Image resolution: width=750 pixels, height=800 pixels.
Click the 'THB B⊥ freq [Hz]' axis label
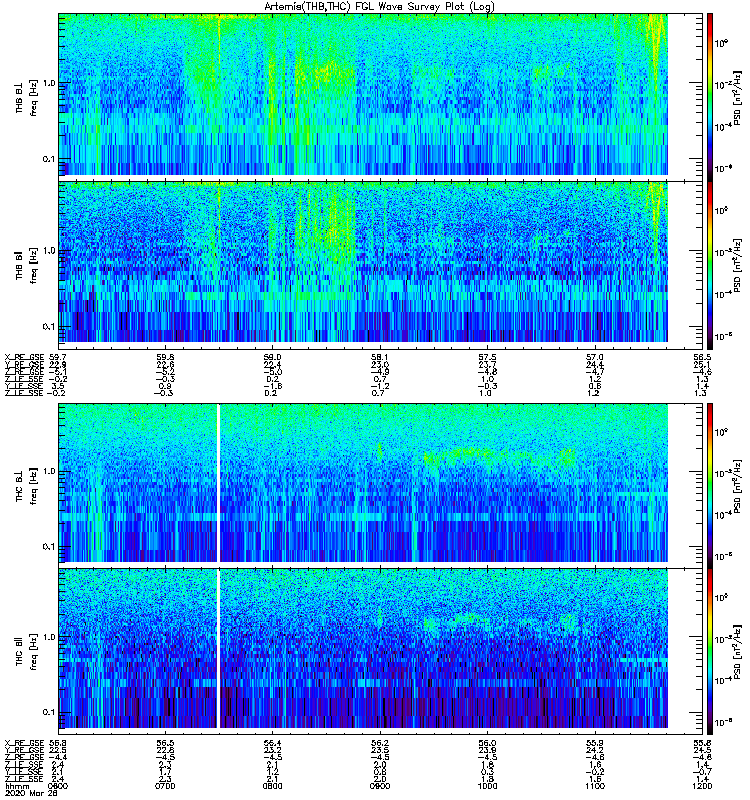click(26, 97)
